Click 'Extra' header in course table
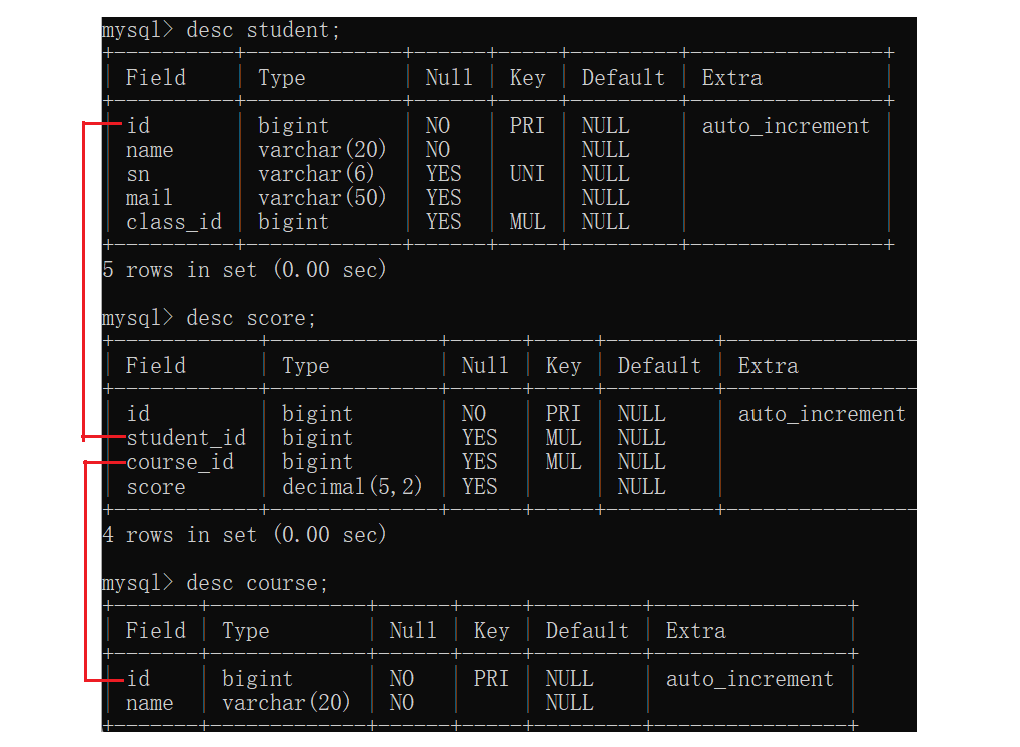 (x=695, y=631)
